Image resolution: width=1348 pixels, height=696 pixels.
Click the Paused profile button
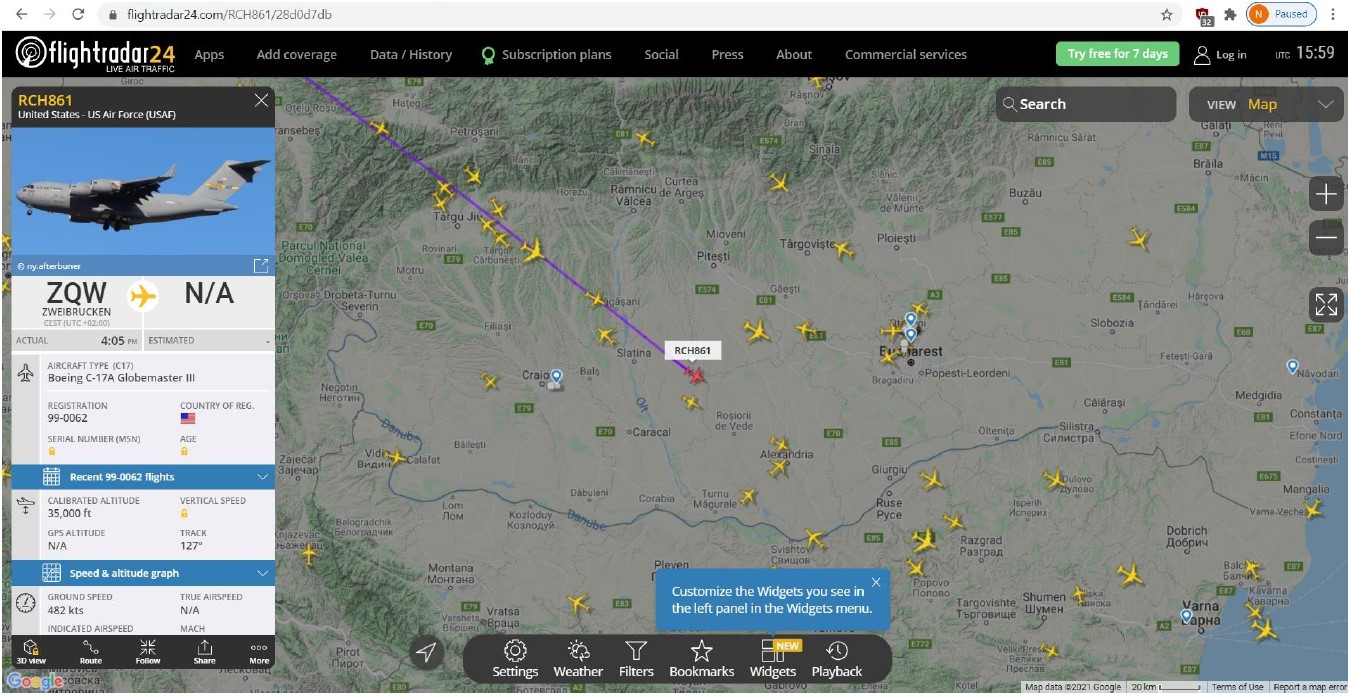point(1281,14)
